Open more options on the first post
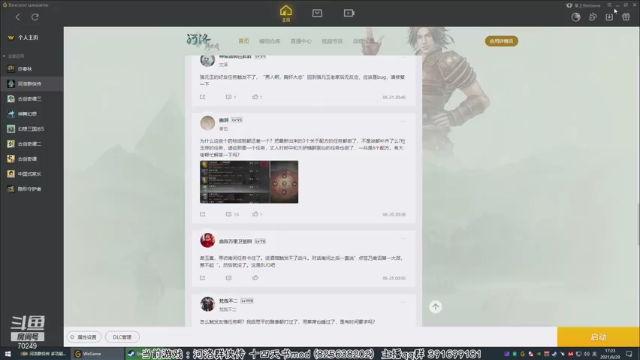The width and height of the screenshot is (640, 360). click(x=403, y=58)
